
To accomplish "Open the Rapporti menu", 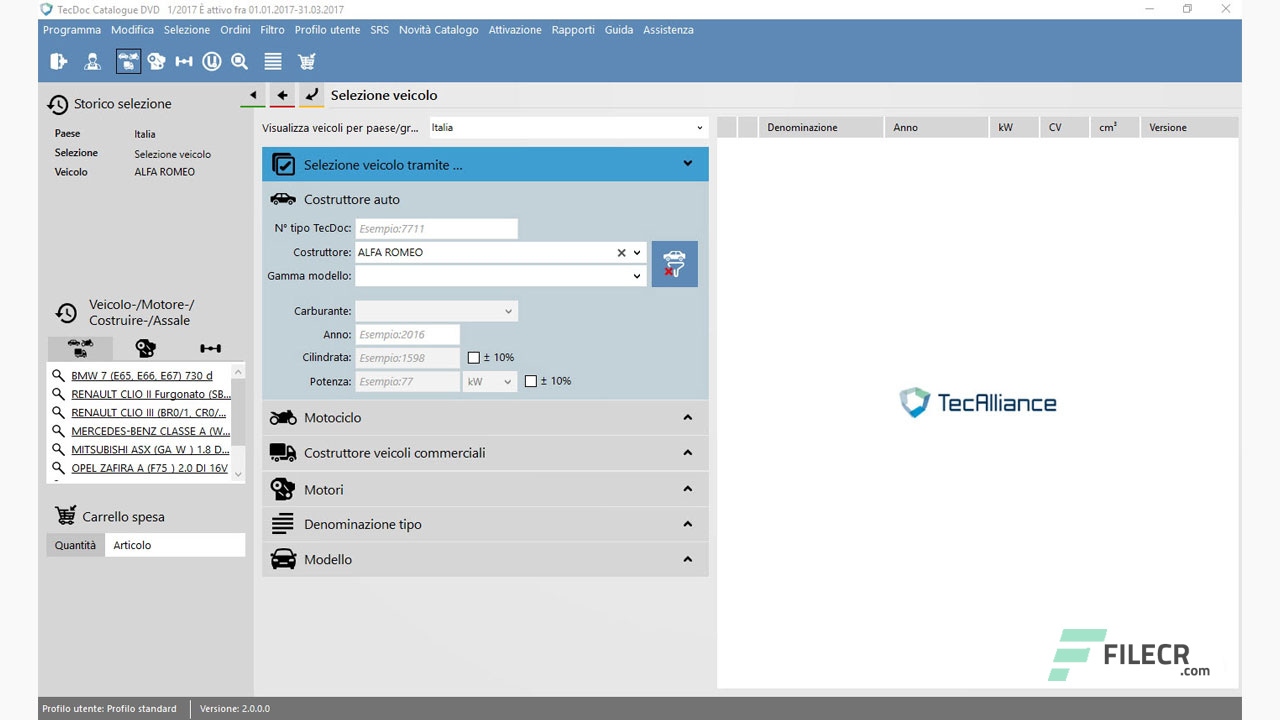I will 573,30.
